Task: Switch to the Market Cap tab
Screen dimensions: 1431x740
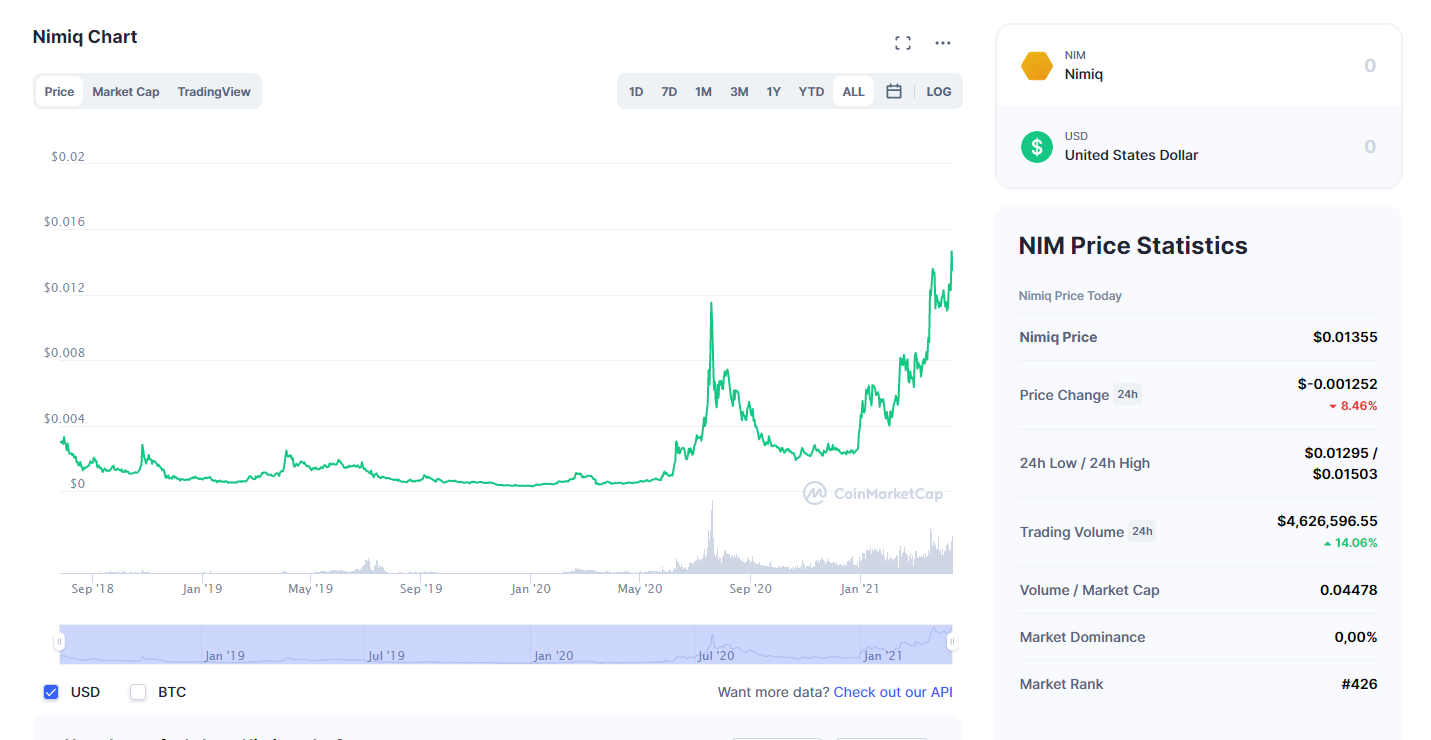Action: click(x=126, y=91)
